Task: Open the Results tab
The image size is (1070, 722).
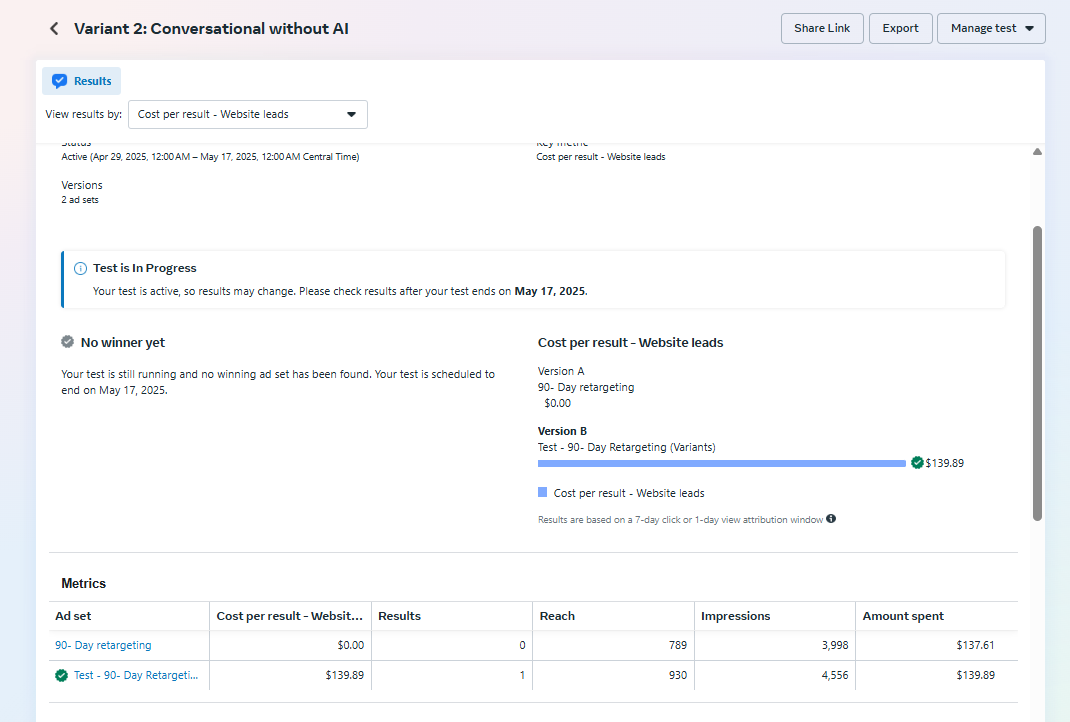Action: coord(82,81)
